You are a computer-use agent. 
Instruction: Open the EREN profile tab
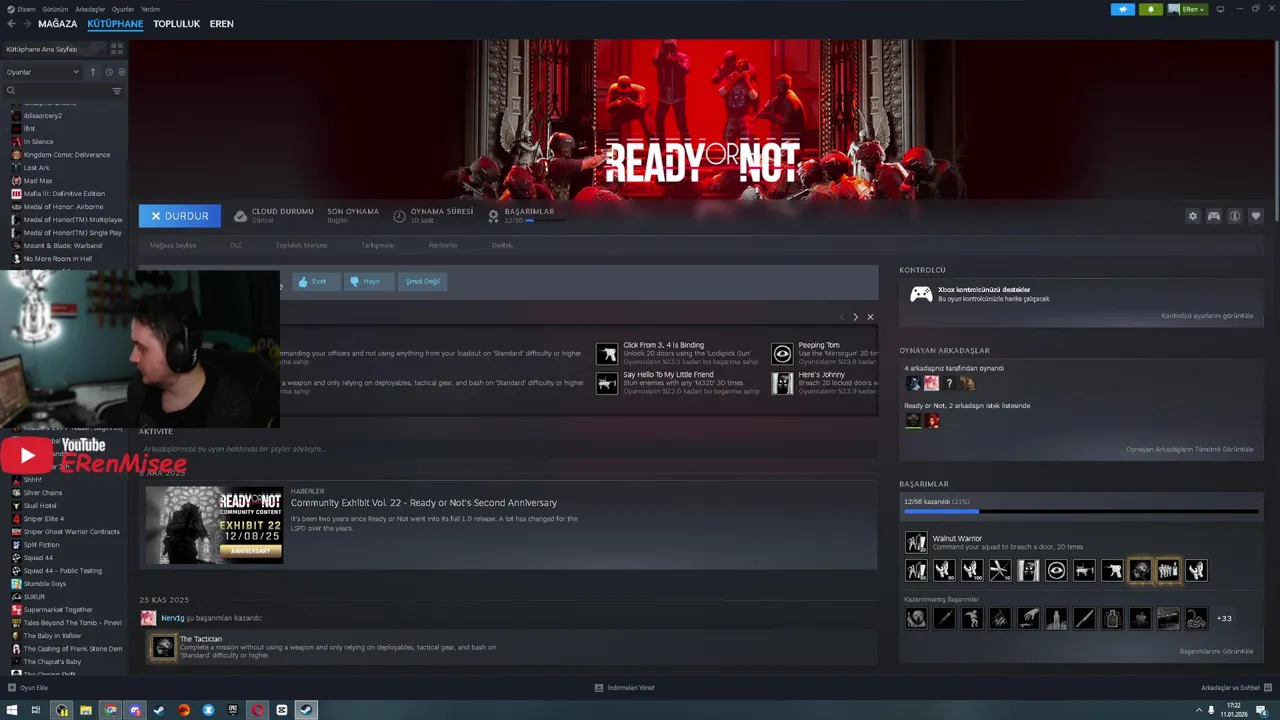[x=221, y=24]
